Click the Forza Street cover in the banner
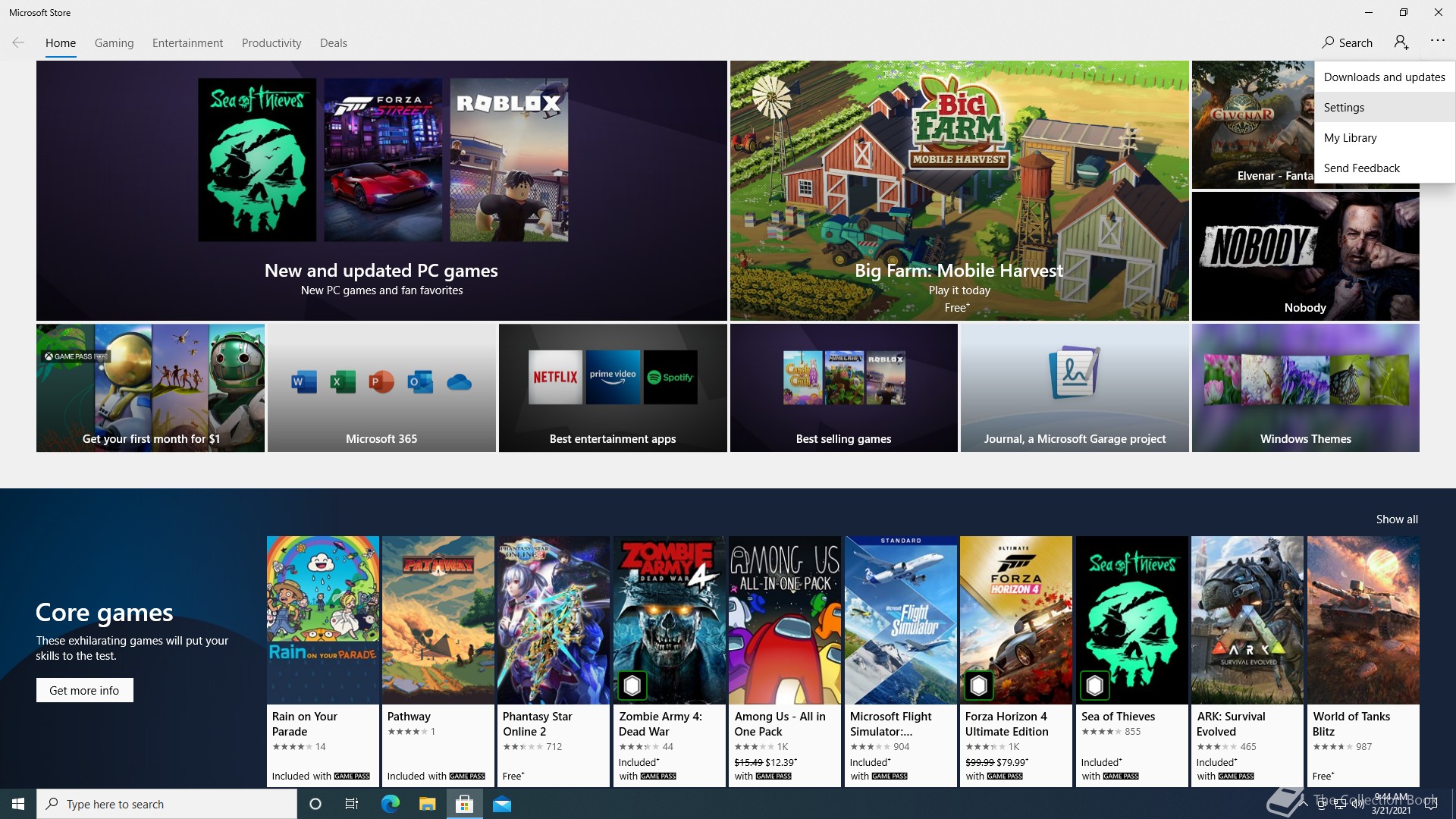The image size is (1456, 819). 383,160
